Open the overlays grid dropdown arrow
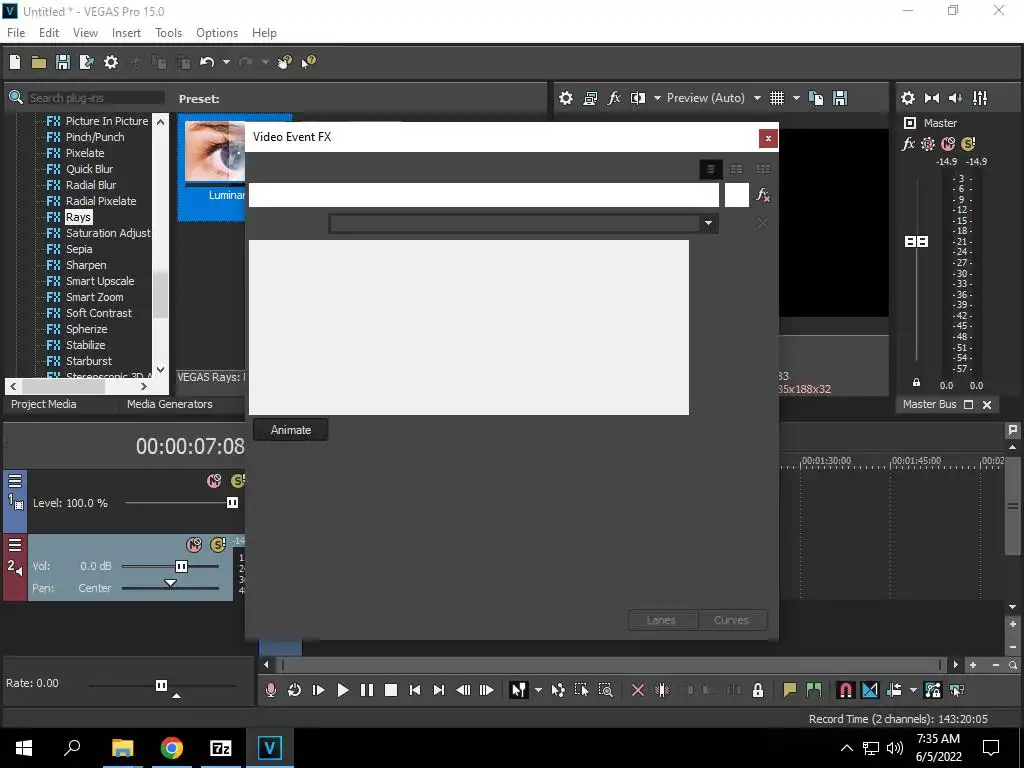Screen dimensions: 1024x768 796,98
